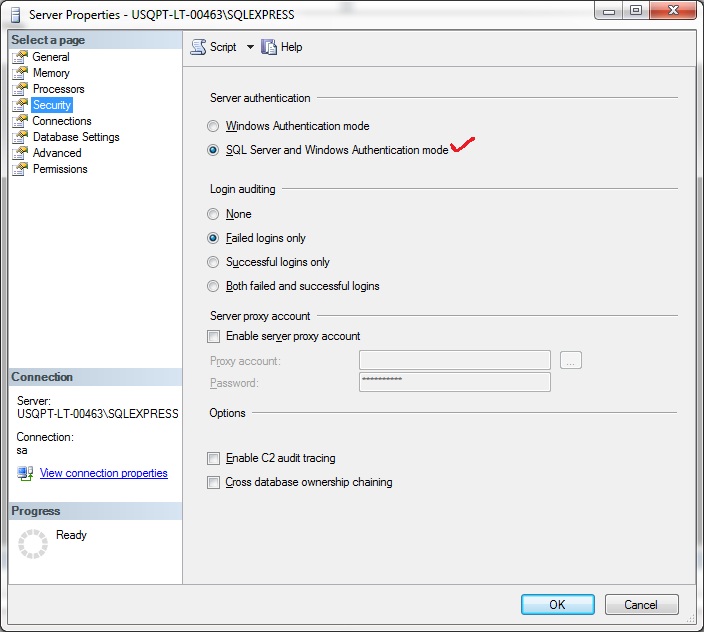Click the 'Server proxy account' section label
704x632 pixels.
tap(260, 316)
